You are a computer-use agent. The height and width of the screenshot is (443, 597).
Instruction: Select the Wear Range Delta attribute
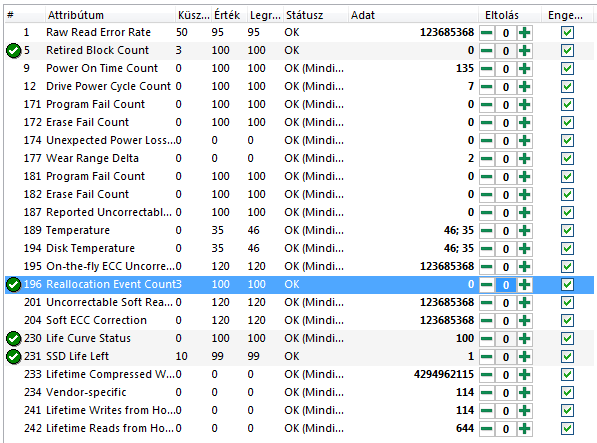[x=299, y=159]
